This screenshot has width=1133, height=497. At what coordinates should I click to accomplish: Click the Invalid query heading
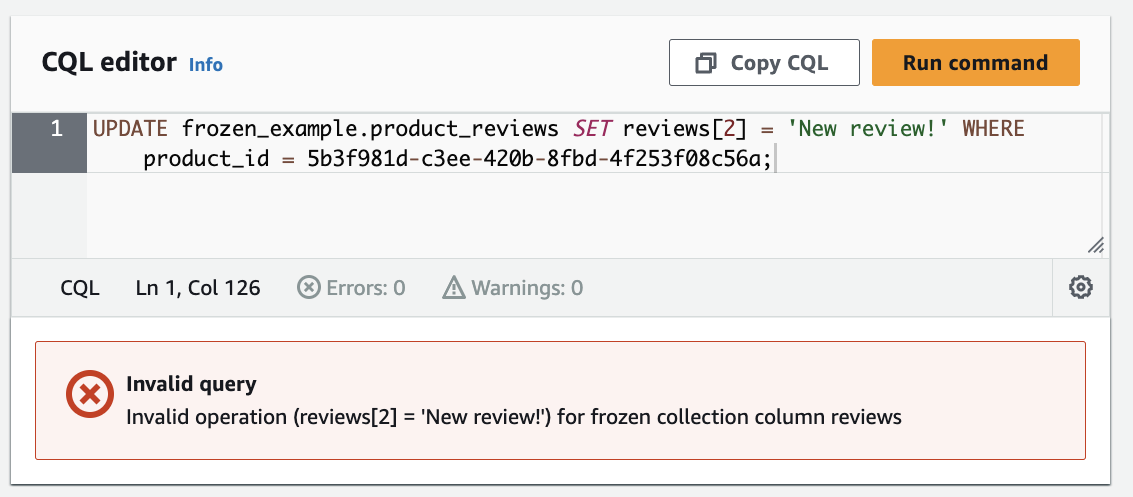pos(191,384)
